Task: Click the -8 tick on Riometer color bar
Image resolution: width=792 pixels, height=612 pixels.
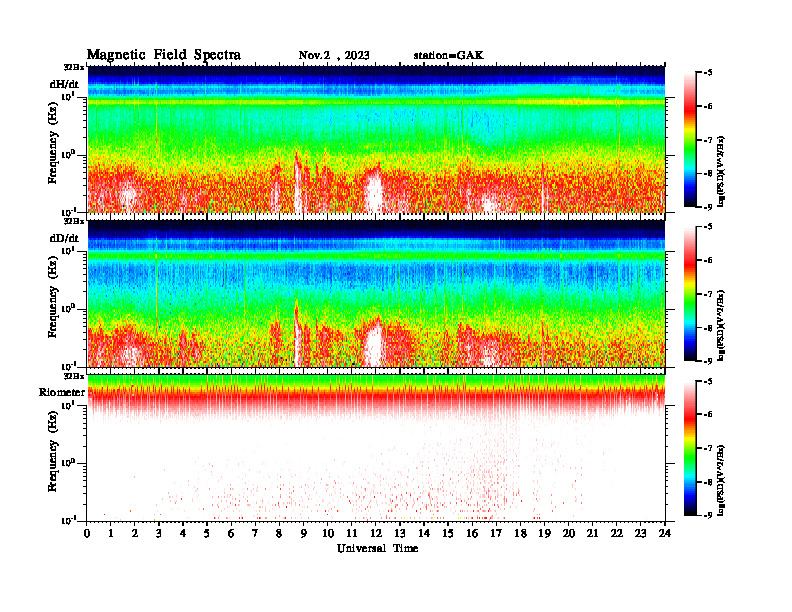Action: [708, 482]
